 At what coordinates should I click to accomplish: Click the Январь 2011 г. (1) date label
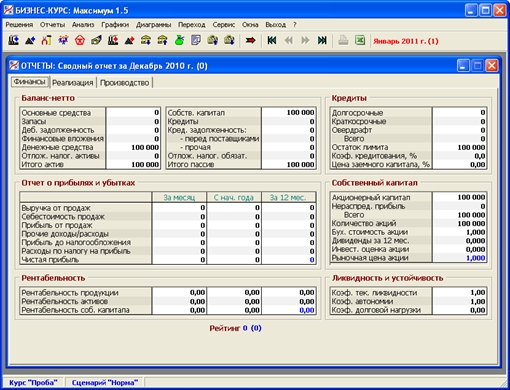click(x=406, y=41)
